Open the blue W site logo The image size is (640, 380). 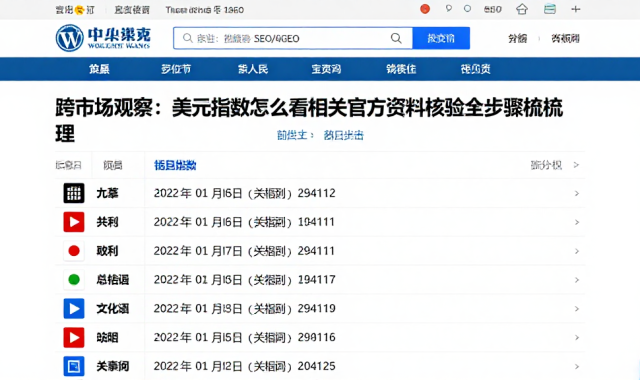point(69,38)
